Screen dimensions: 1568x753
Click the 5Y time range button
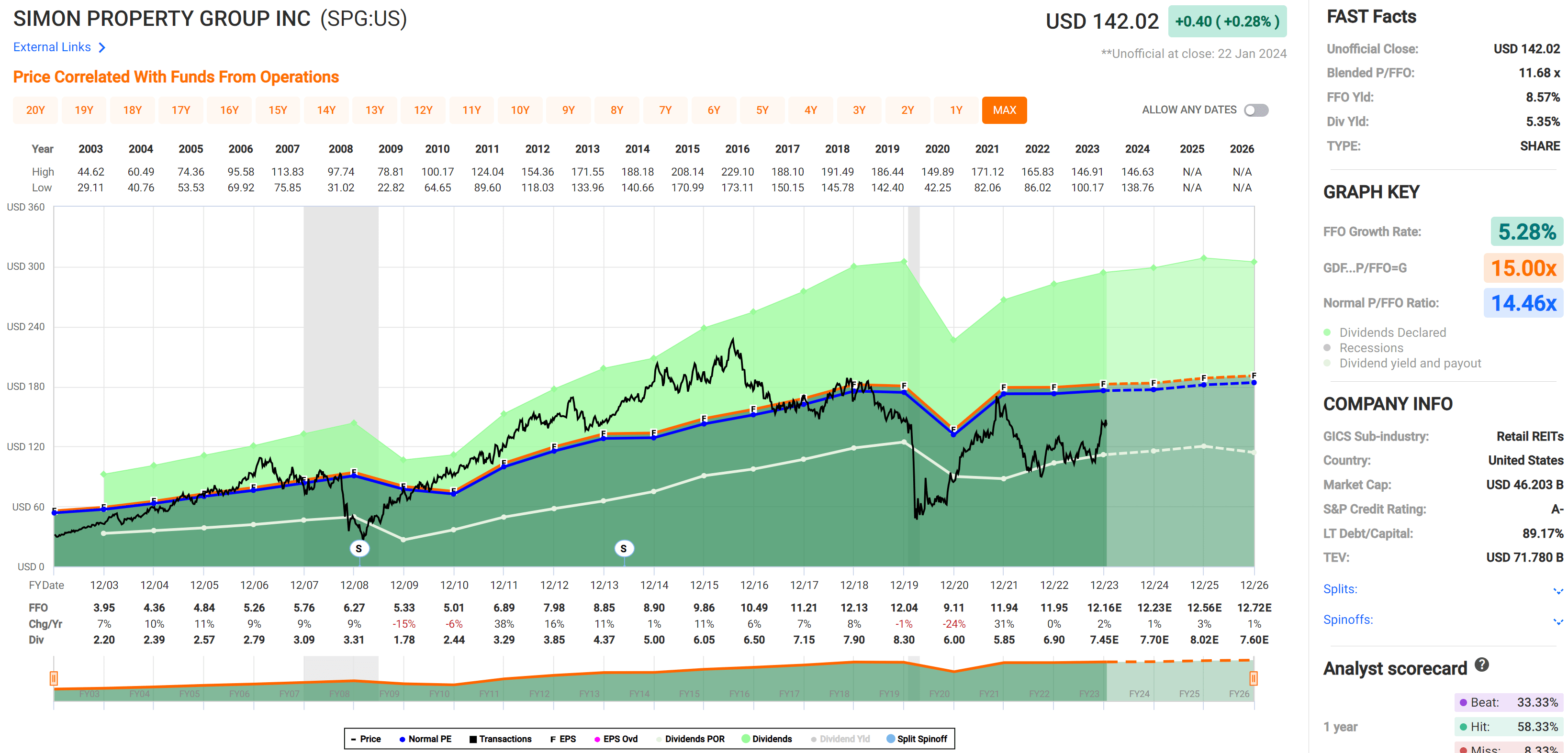coord(762,110)
